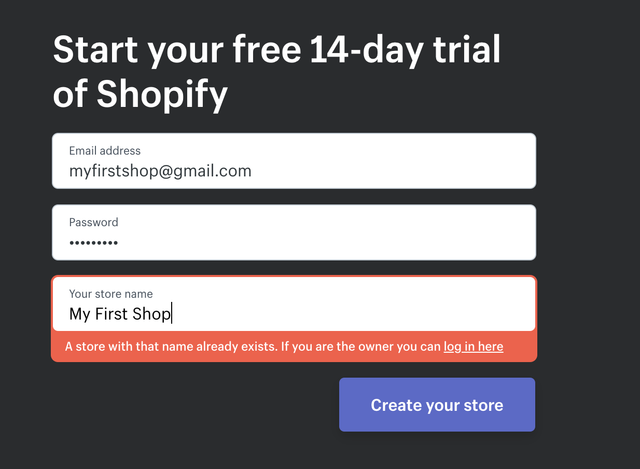Click the 'Your store name' label
The image size is (640, 469).
[x=111, y=294]
